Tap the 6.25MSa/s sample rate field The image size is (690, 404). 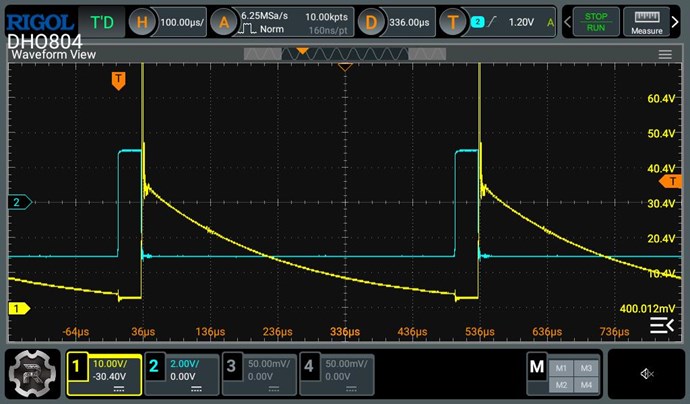tap(264, 16)
